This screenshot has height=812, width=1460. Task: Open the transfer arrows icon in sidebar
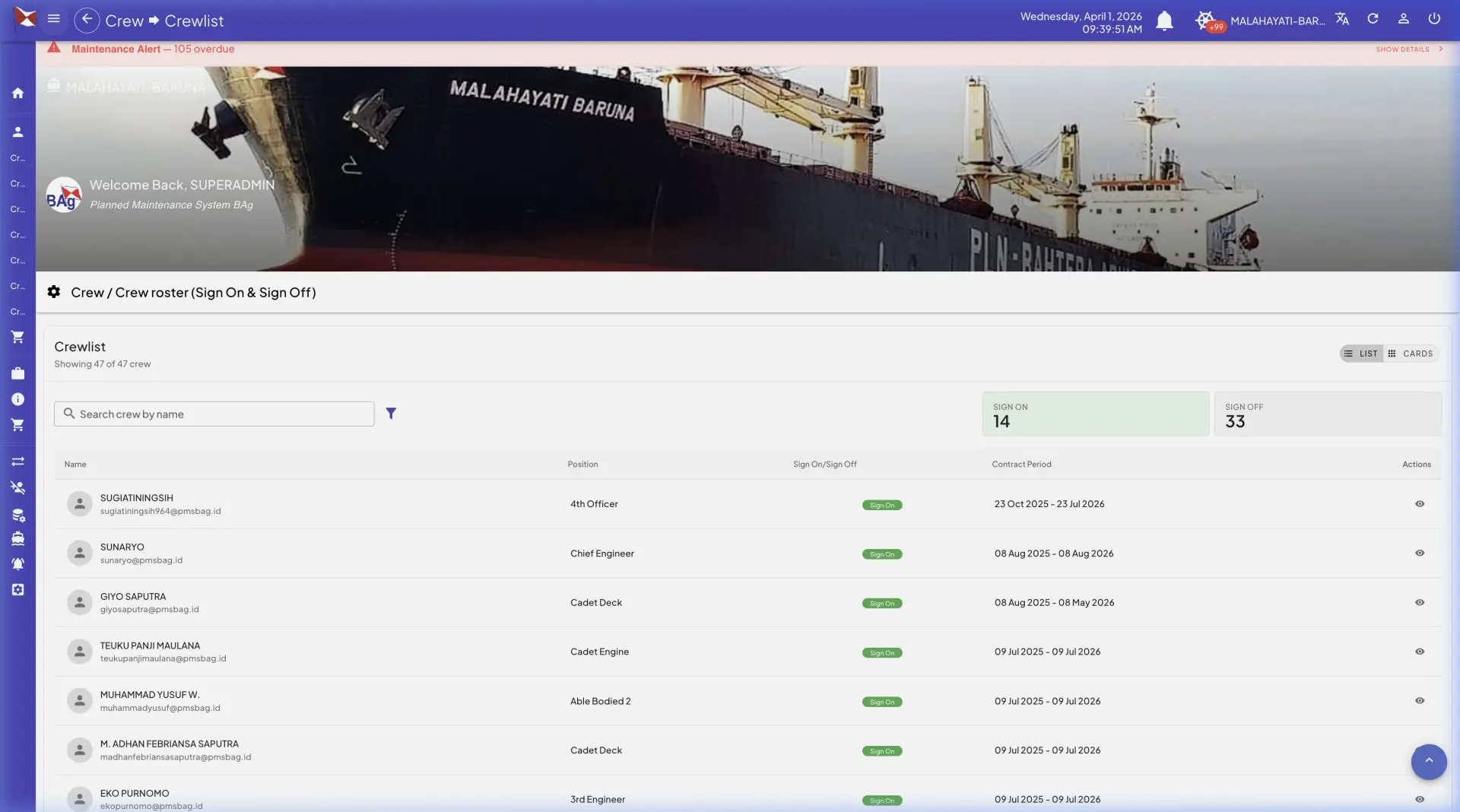[x=17, y=462]
